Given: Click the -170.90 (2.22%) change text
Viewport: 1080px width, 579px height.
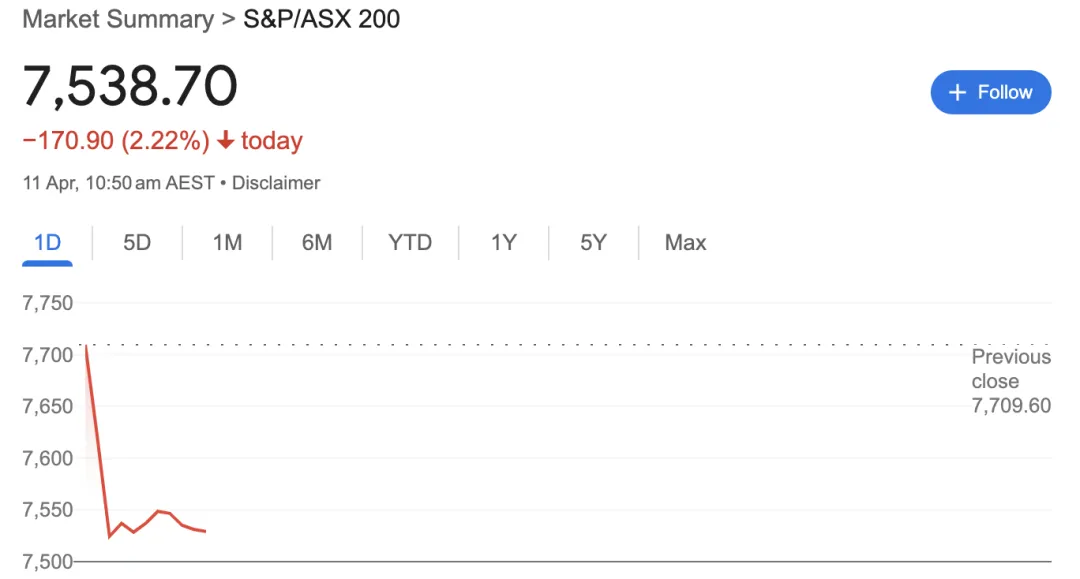Looking at the screenshot, I should tap(116, 140).
